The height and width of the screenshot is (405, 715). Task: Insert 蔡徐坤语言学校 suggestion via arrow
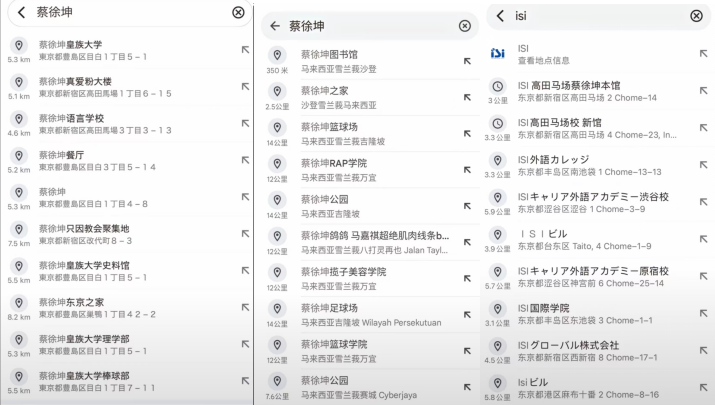click(245, 124)
